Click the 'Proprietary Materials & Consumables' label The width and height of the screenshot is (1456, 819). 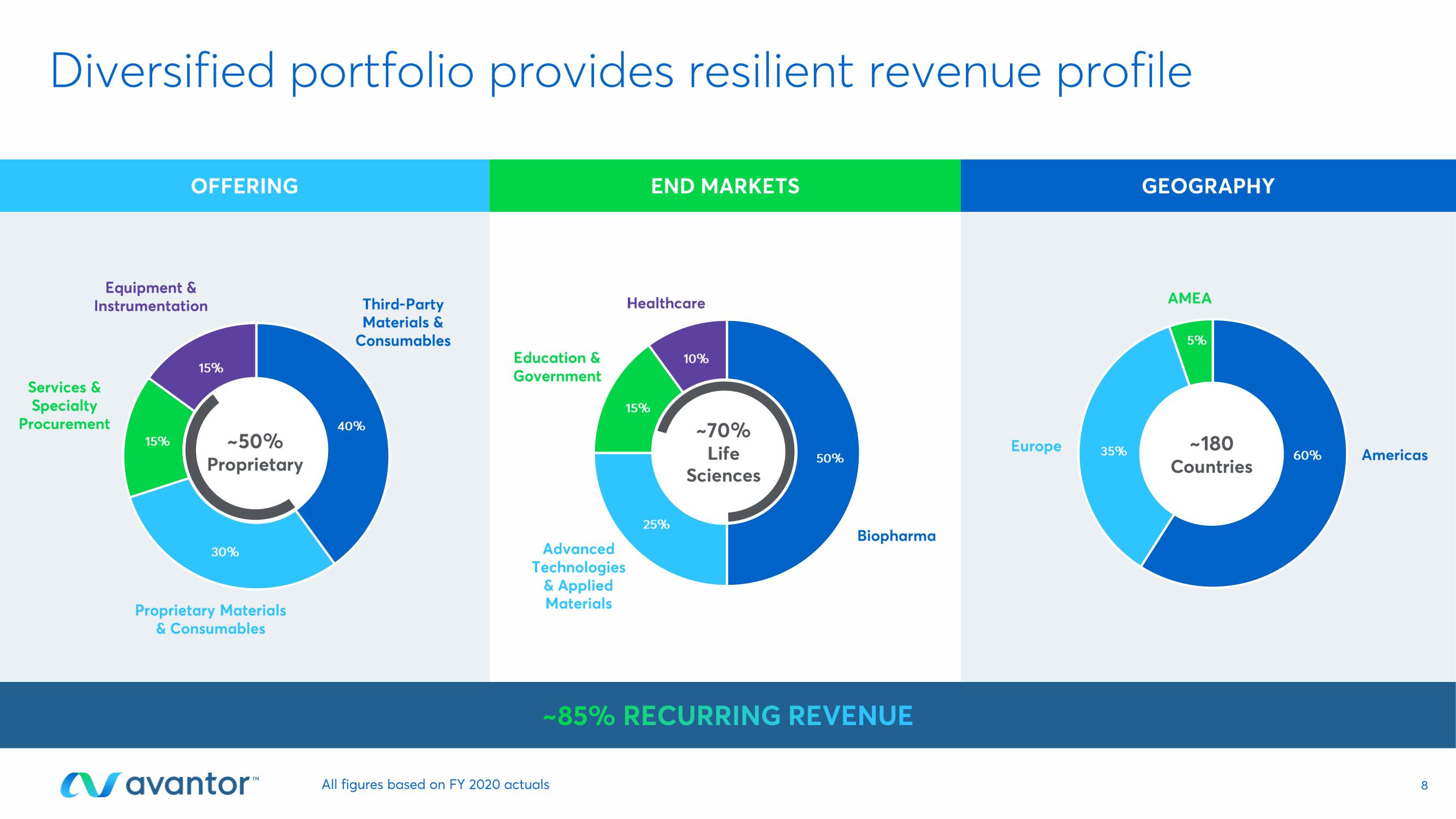click(210, 620)
